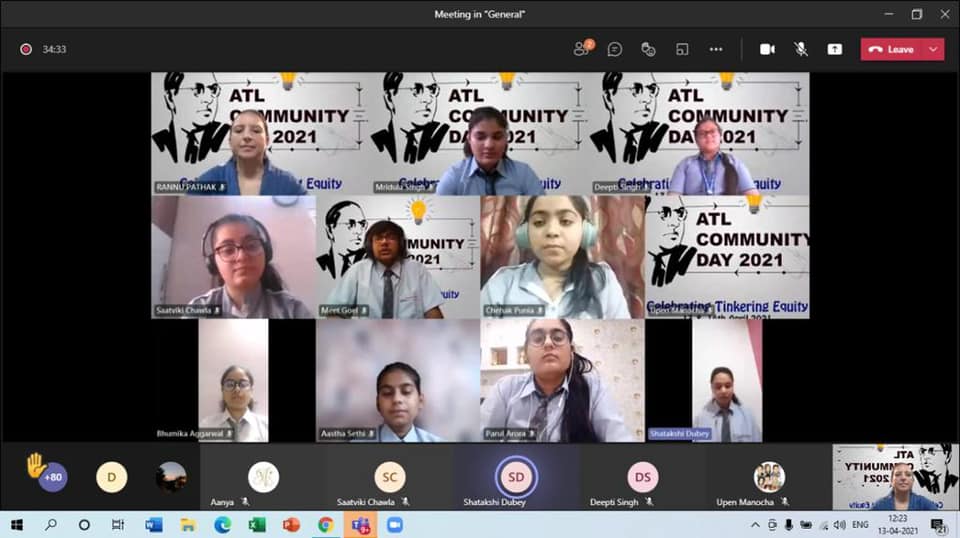Open the meeting chat
The image size is (960, 538).
615,49
